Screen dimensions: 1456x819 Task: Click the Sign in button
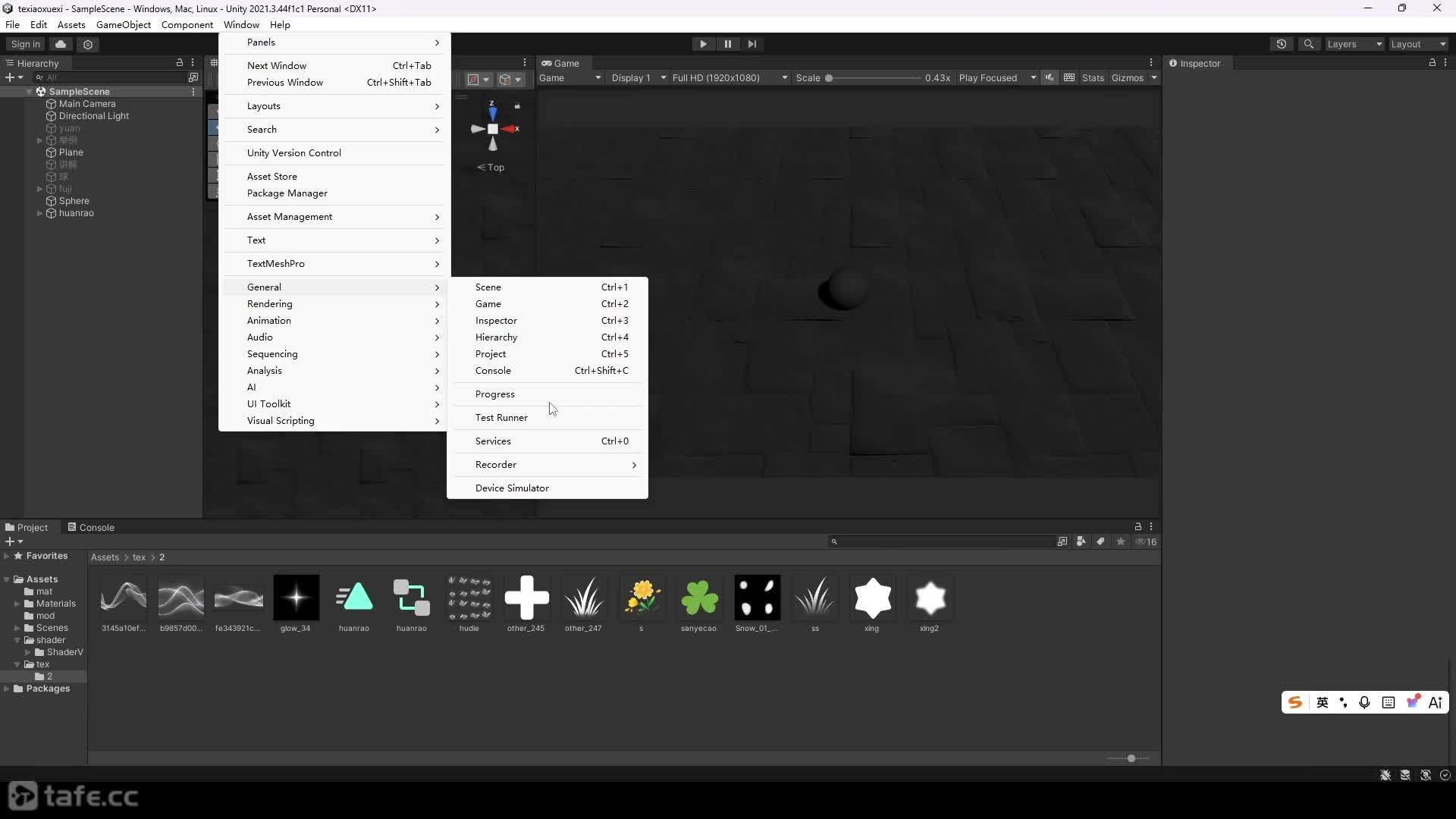pos(25,44)
